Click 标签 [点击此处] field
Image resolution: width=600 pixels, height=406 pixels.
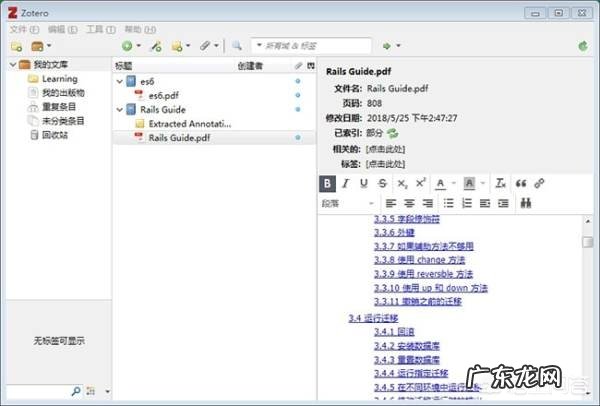pyautogui.click(x=385, y=164)
